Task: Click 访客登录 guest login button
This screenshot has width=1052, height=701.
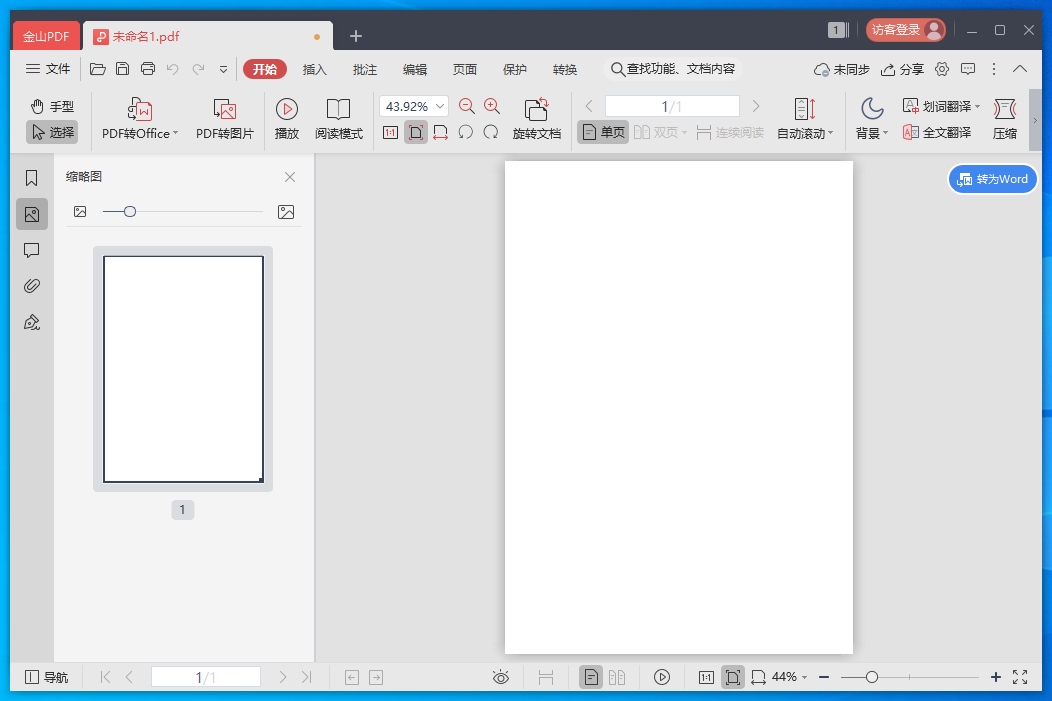Action: pyautogui.click(x=906, y=30)
